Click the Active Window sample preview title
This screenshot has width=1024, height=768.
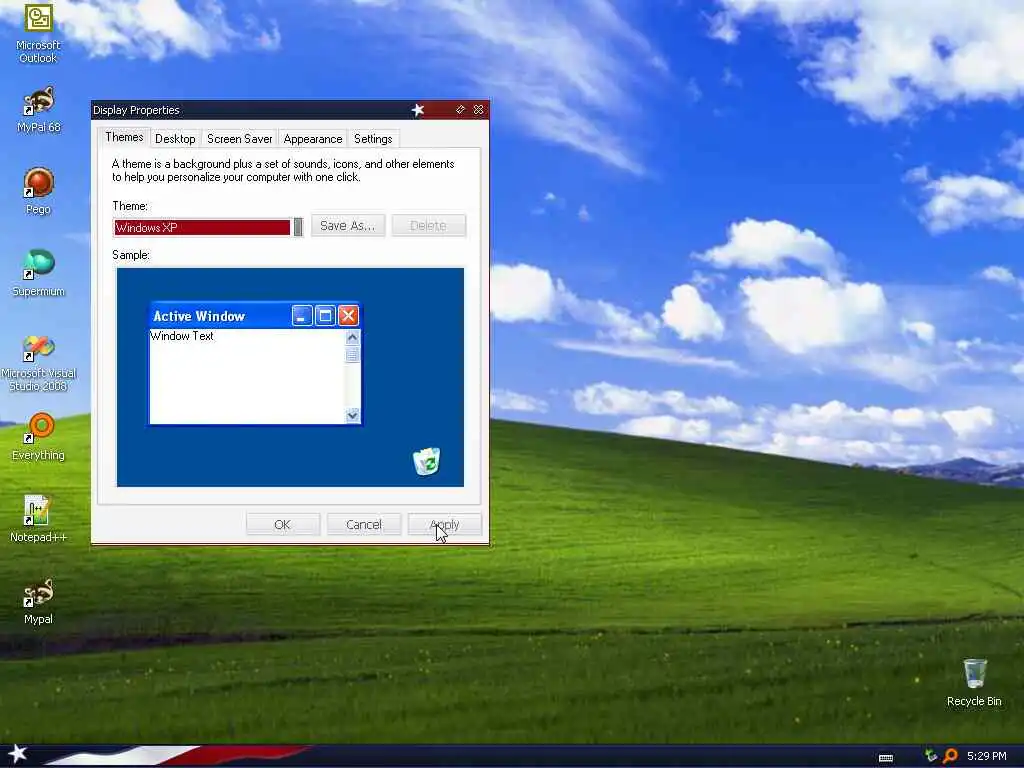(199, 316)
